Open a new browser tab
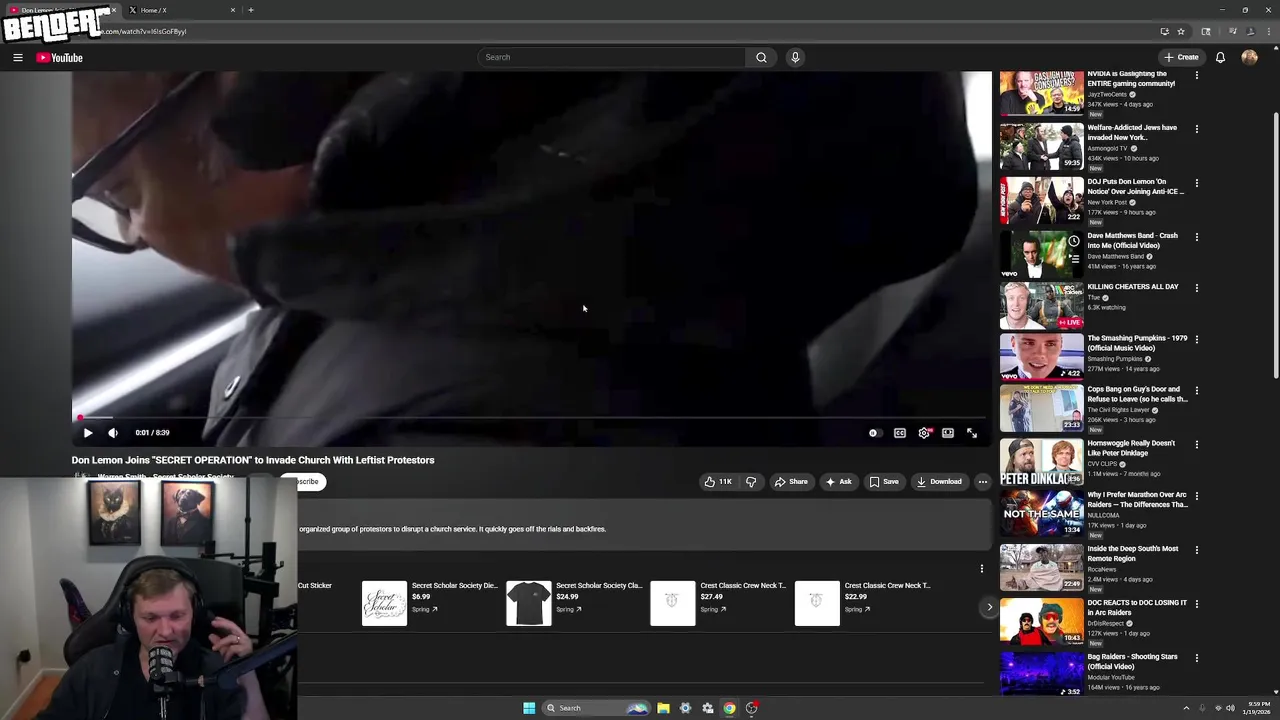 click(251, 10)
